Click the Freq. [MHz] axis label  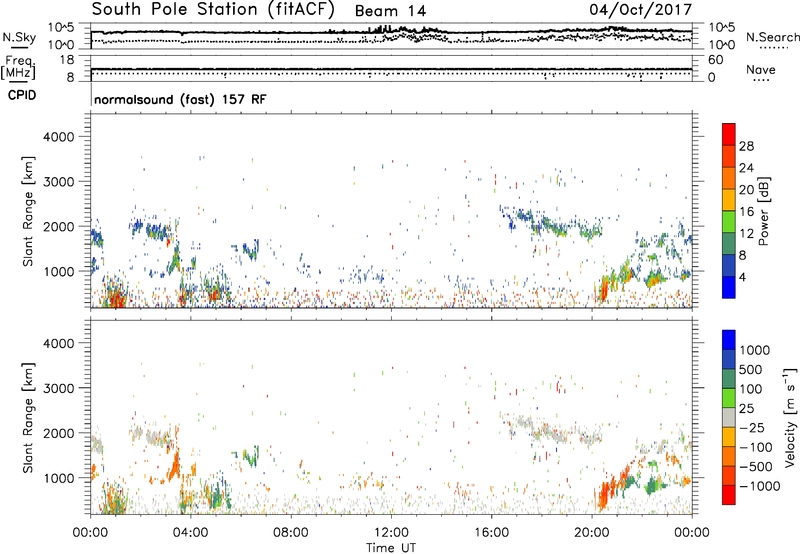point(18,67)
